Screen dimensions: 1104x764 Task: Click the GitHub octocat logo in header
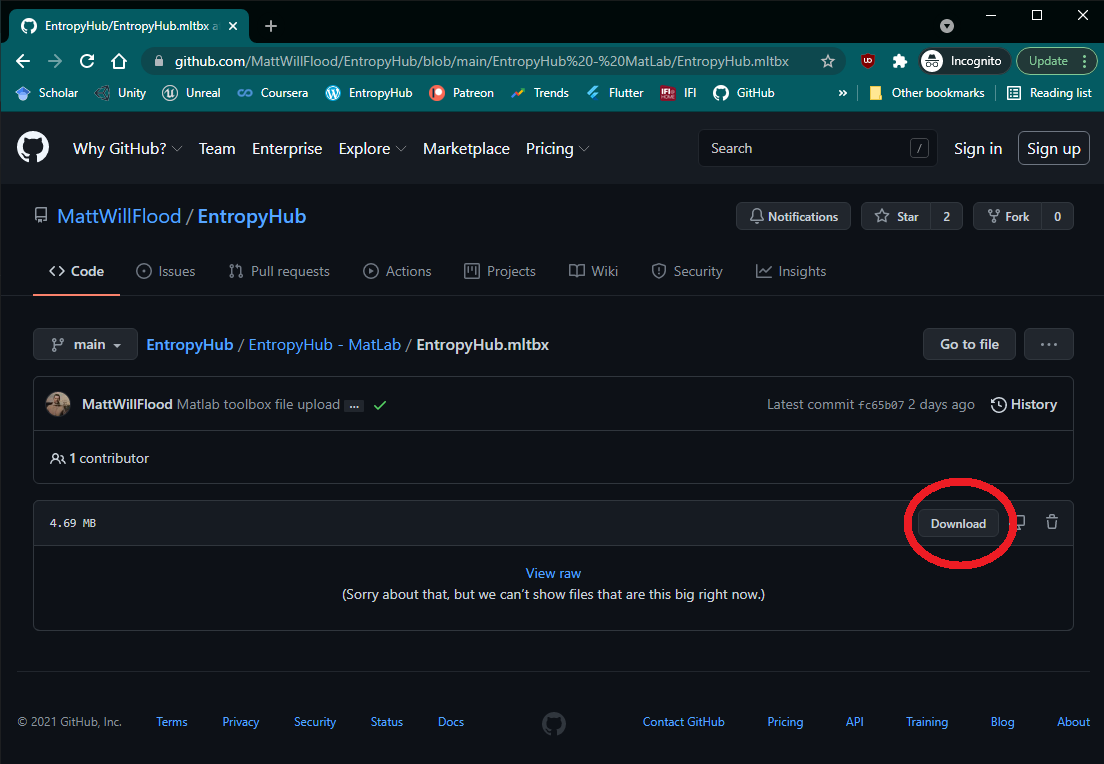33,148
